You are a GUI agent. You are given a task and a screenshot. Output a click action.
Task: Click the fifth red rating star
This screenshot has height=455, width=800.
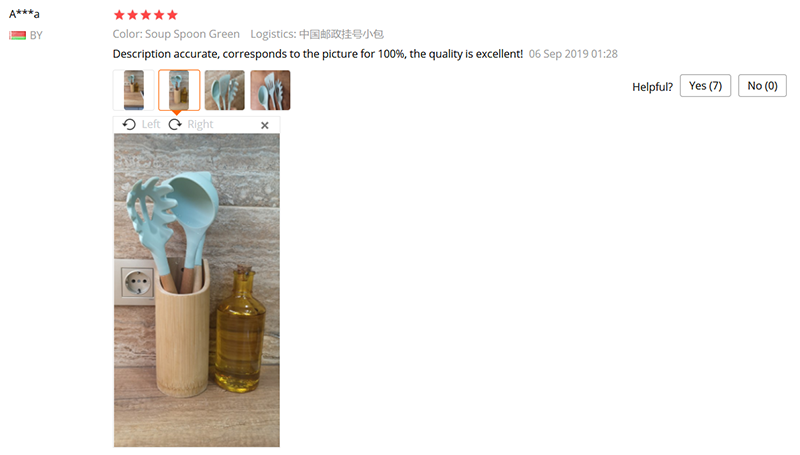172,15
